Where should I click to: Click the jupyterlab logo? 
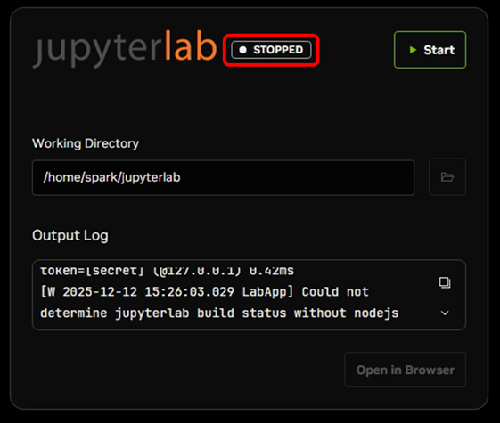pos(125,49)
